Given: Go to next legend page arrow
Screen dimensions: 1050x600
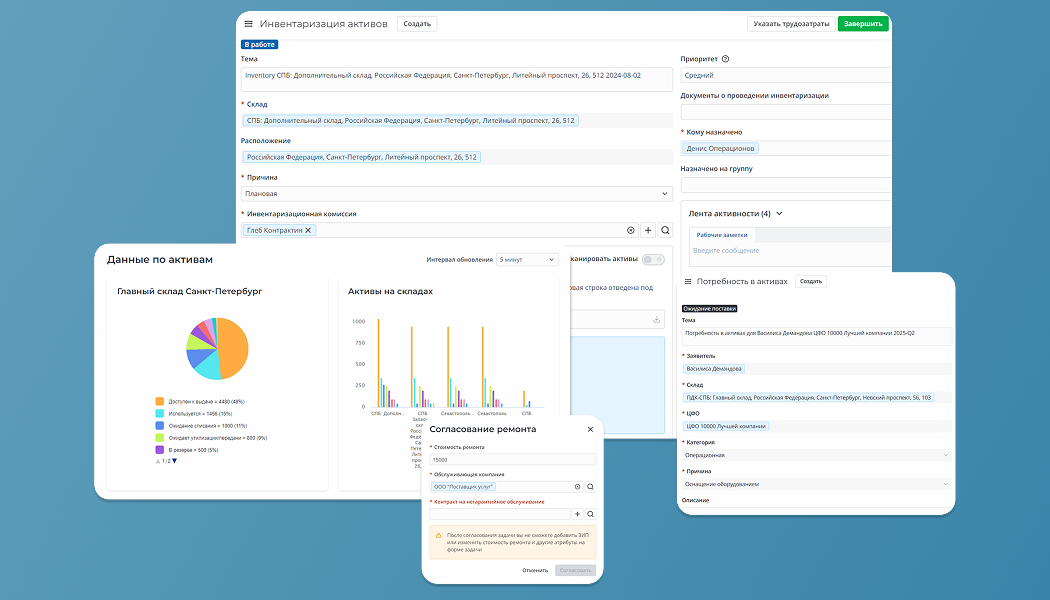Looking at the screenshot, I should 175,461.
